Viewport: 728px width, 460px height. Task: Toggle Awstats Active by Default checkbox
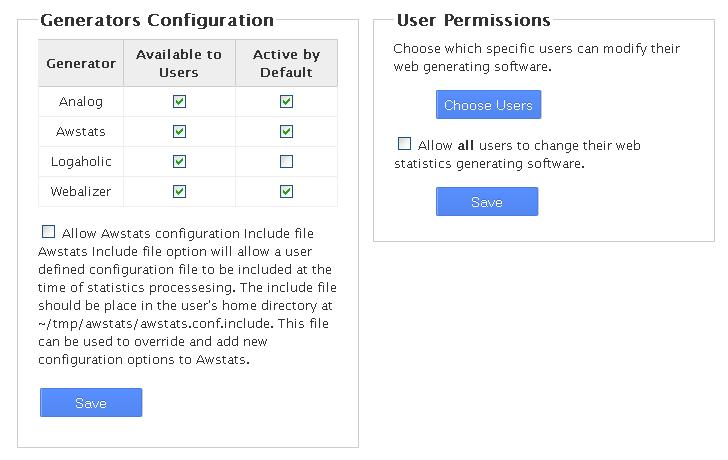(287, 131)
